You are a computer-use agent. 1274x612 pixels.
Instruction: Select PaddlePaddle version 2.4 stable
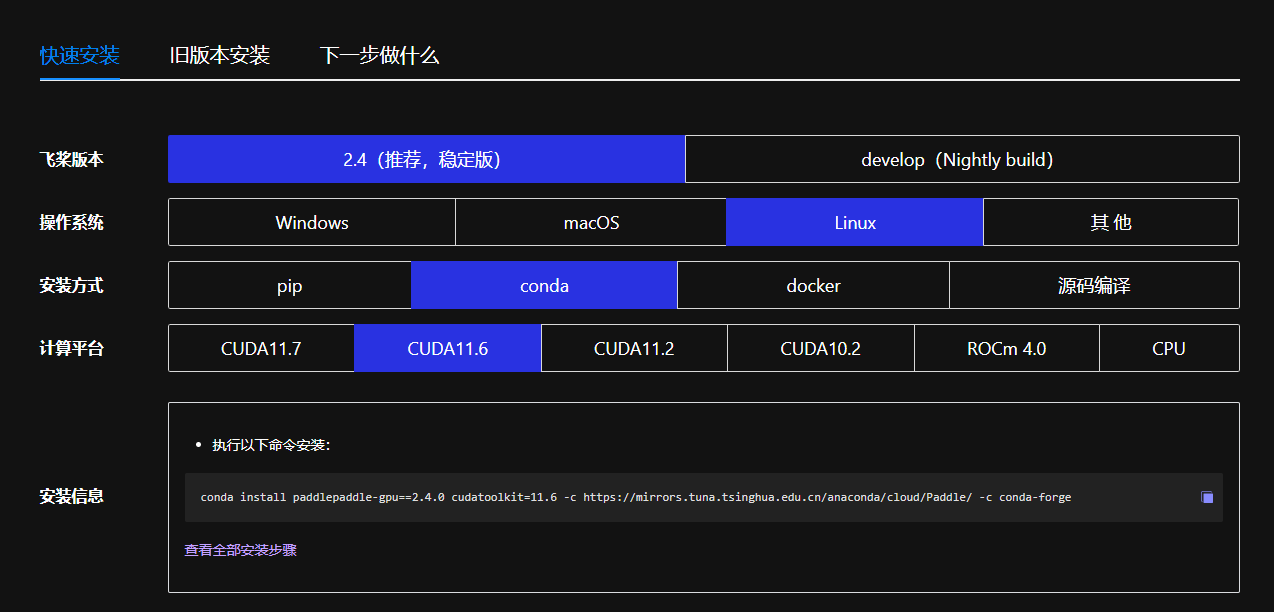[427, 159]
